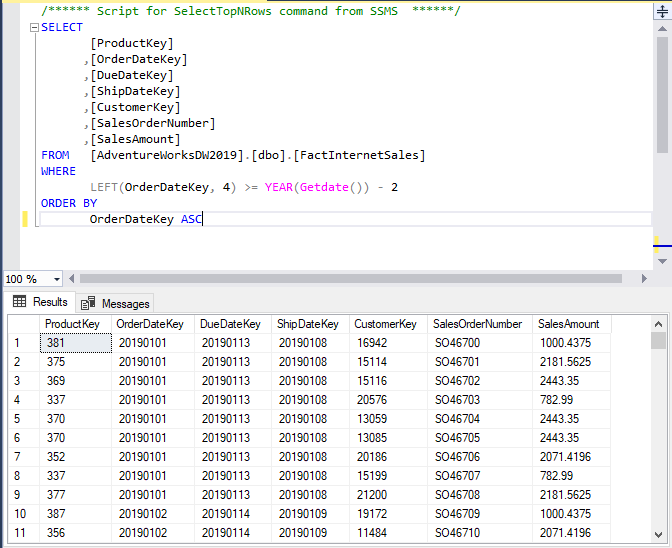Click results grid scrollbar up arrow
The image size is (672, 548).
point(659,324)
